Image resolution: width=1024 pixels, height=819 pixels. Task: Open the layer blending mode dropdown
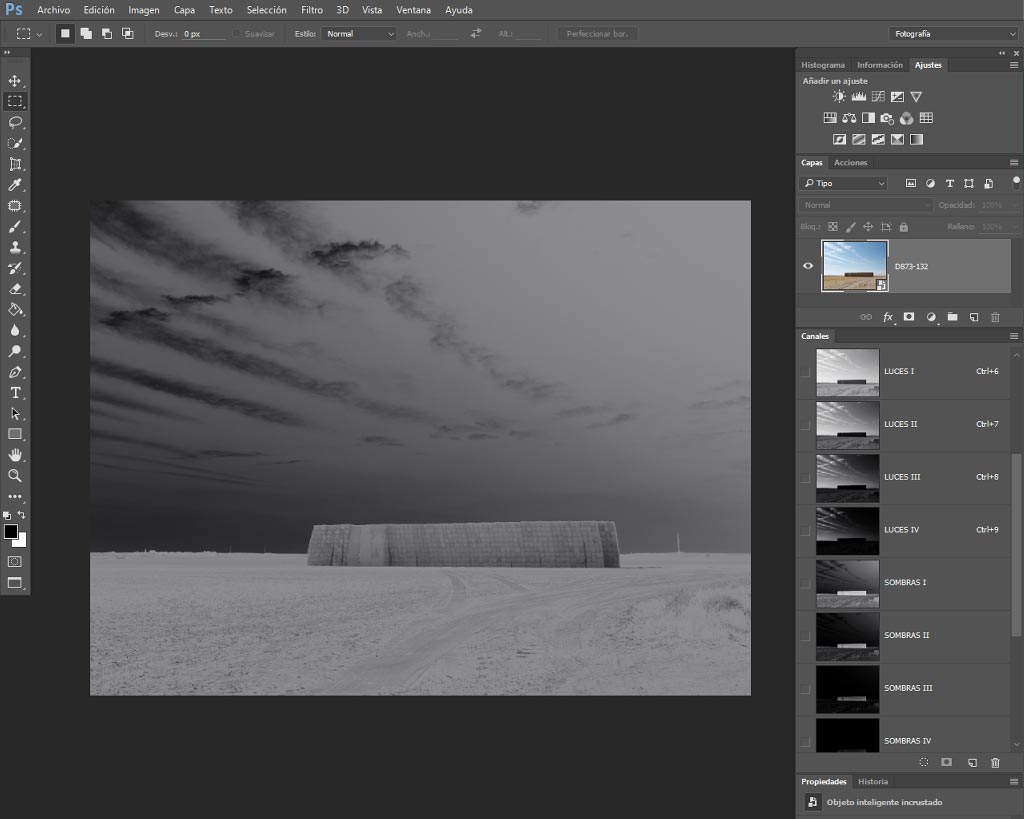pyautogui.click(x=865, y=205)
